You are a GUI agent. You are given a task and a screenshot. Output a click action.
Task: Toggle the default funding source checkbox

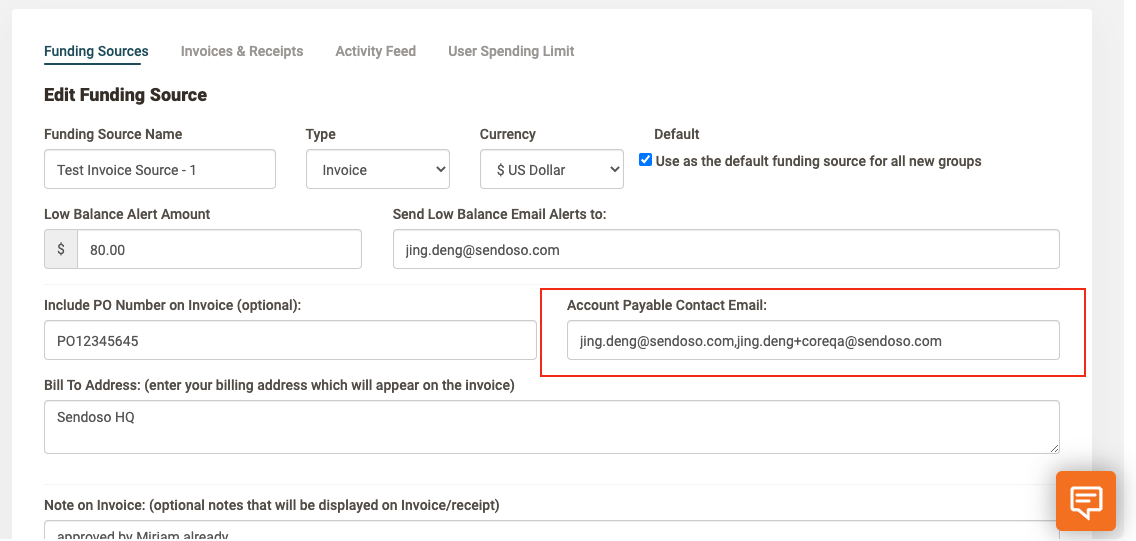tap(645, 160)
